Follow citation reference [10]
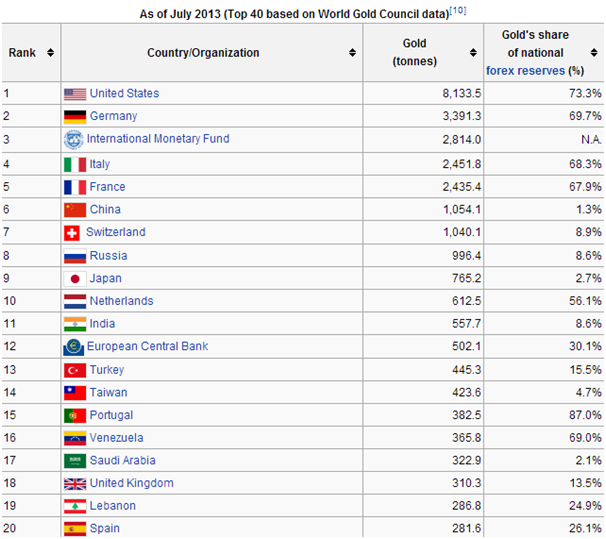606x539 pixels. (x=456, y=9)
